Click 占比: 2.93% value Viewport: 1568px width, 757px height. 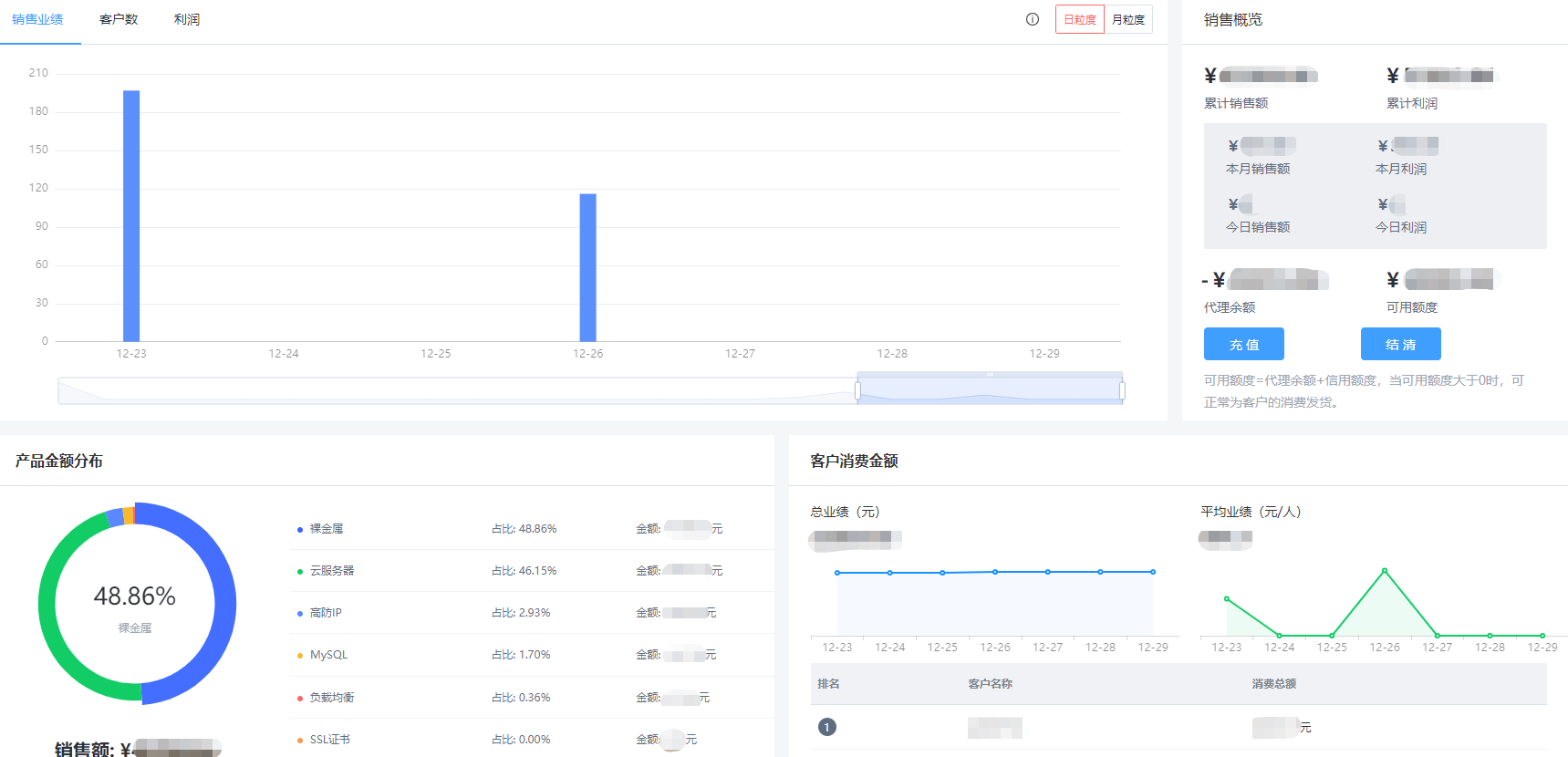point(521,613)
